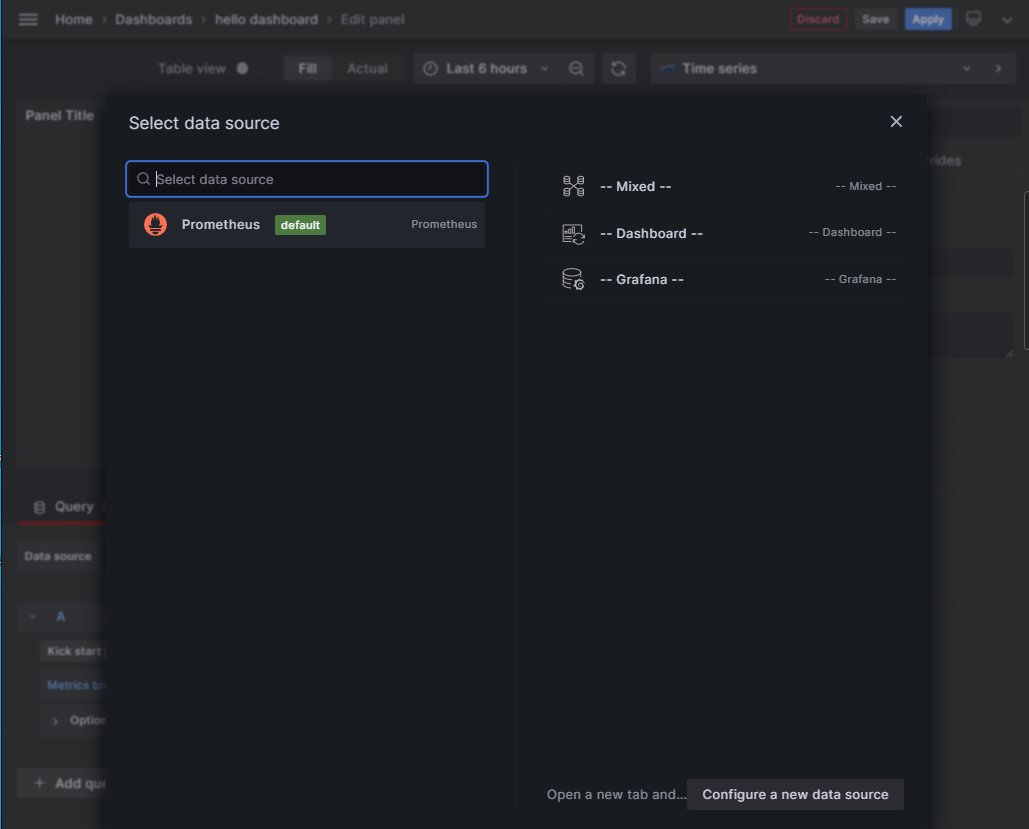This screenshot has height=829, width=1029.
Task: Open the Dashboards breadcrumb link
Action: click(154, 20)
